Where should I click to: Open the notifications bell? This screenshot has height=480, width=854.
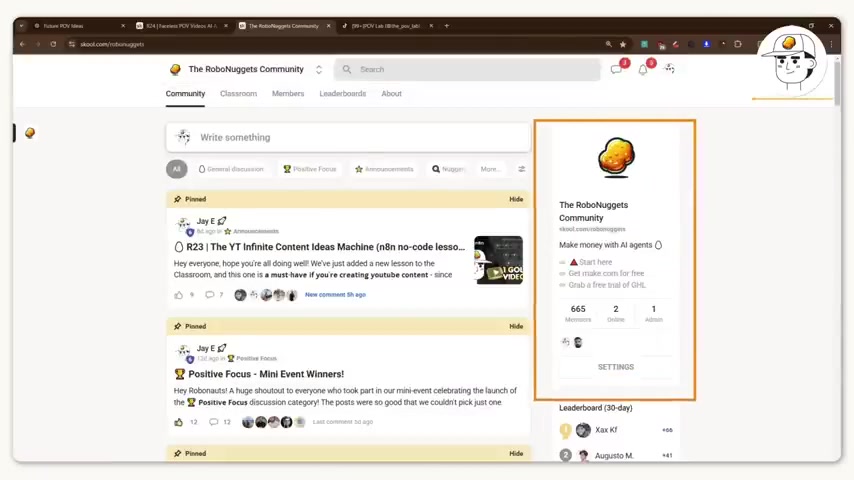(x=643, y=70)
